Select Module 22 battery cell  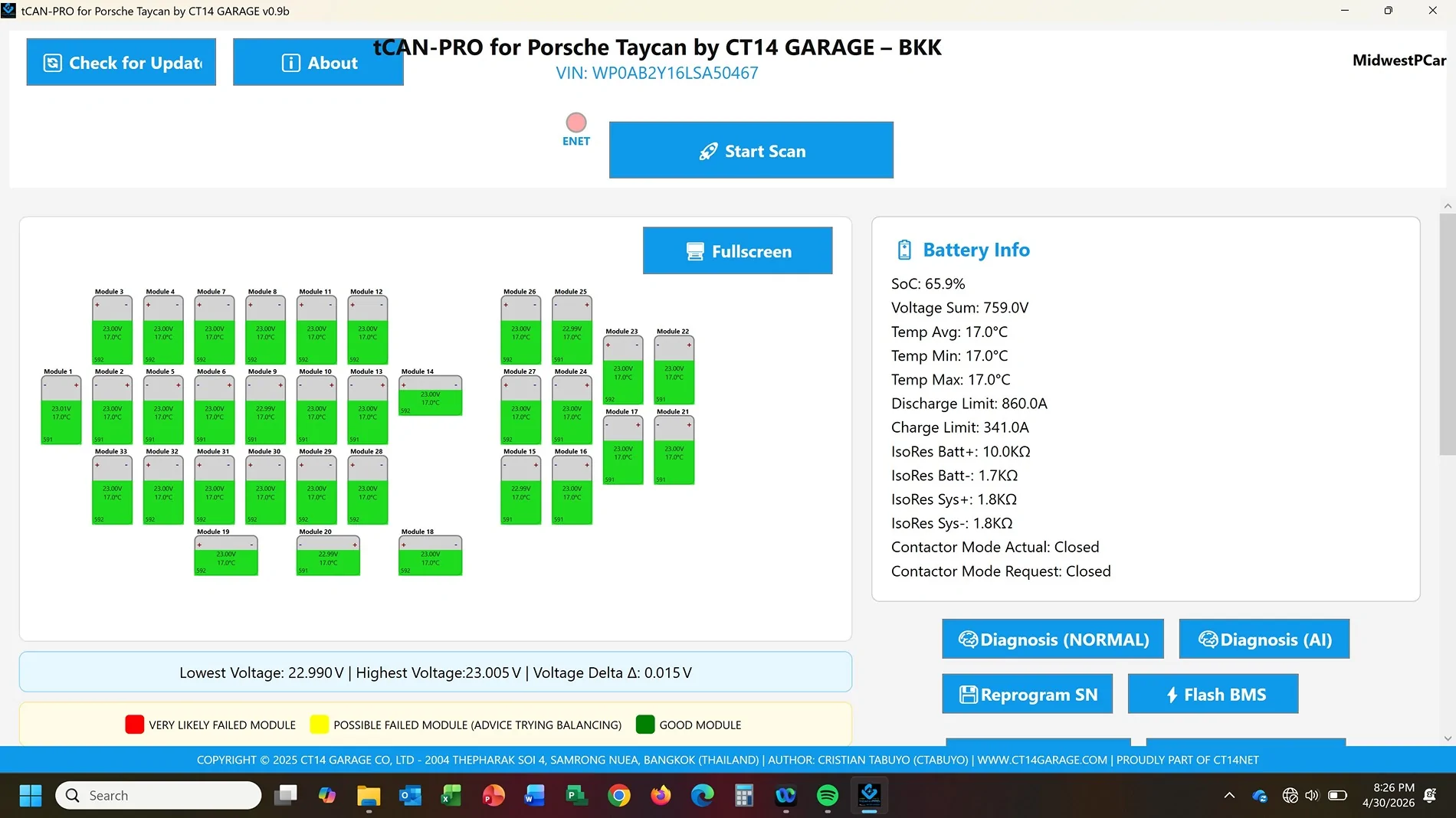click(x=674, y=370)
